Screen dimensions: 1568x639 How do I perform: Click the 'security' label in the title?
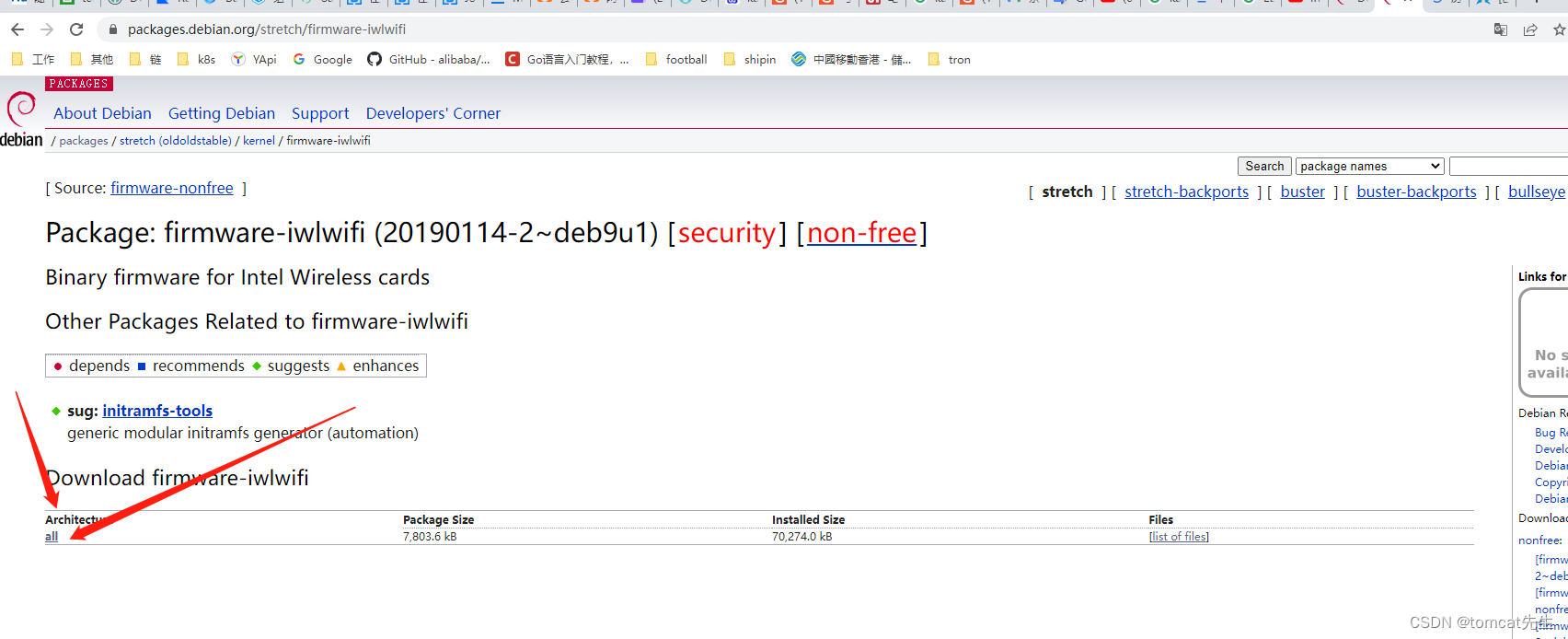(x=727, y=233)
